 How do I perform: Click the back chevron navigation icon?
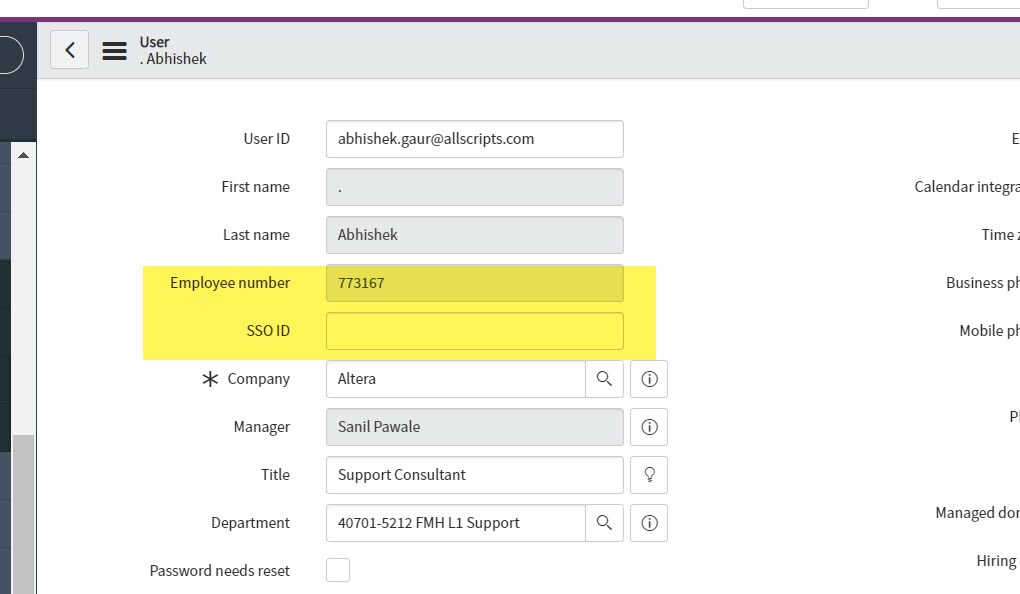pyautogui.click(x=69, y=49)
